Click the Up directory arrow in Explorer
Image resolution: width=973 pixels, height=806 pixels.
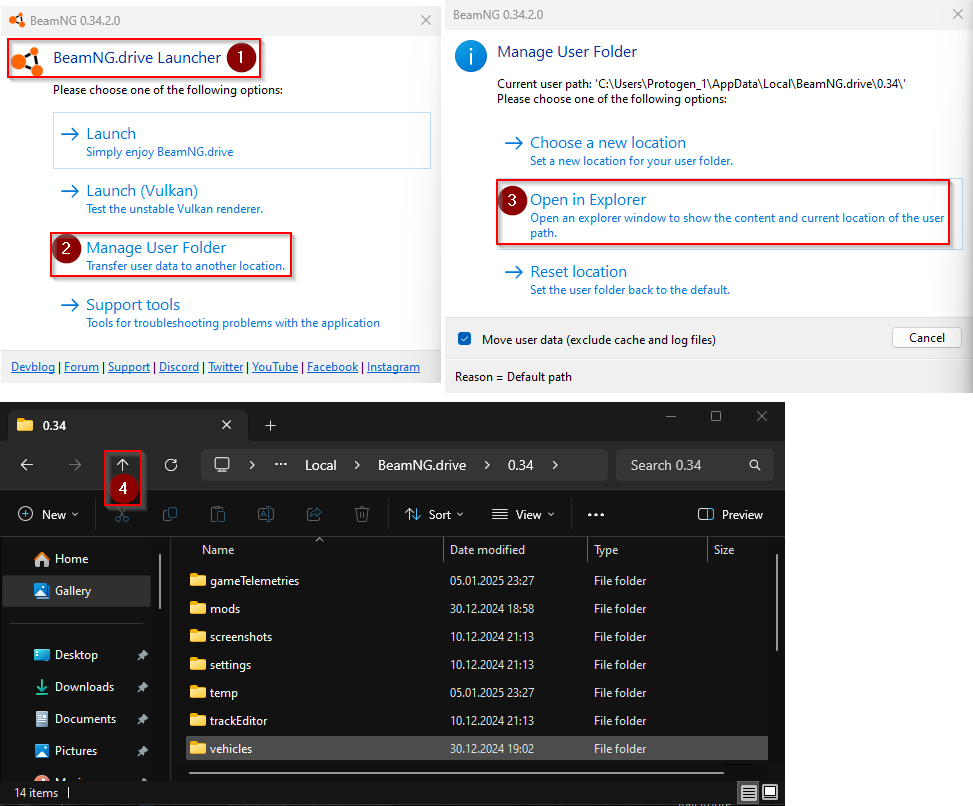tap(123, 465)
